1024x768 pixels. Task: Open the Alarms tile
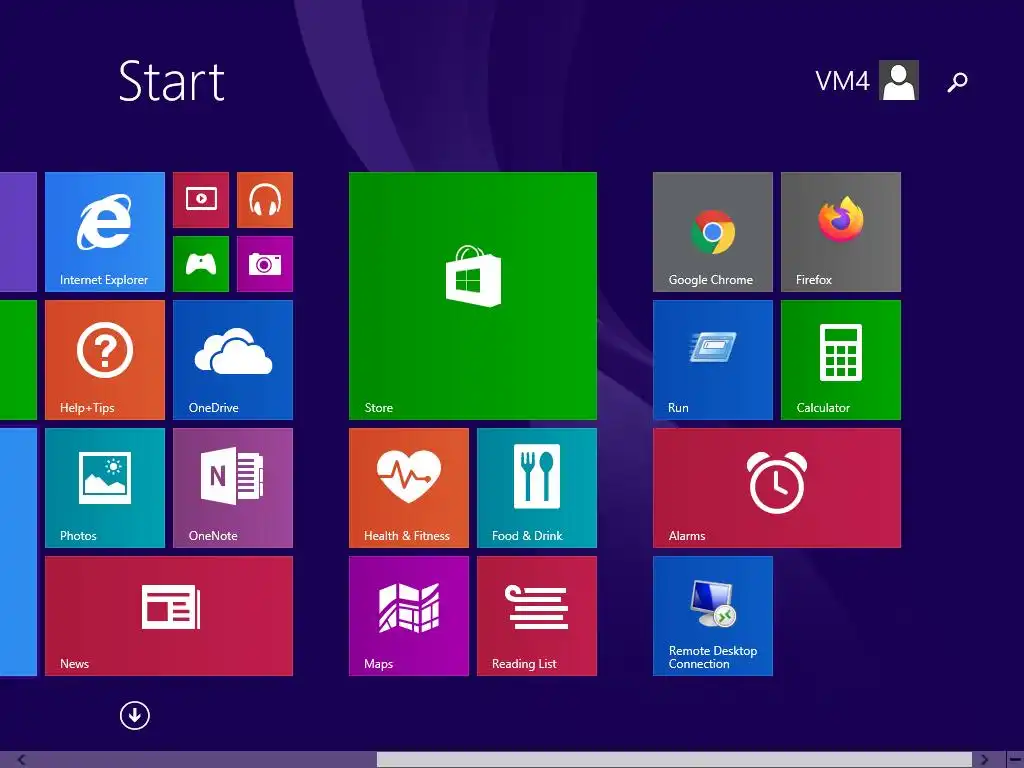point(777,488)
